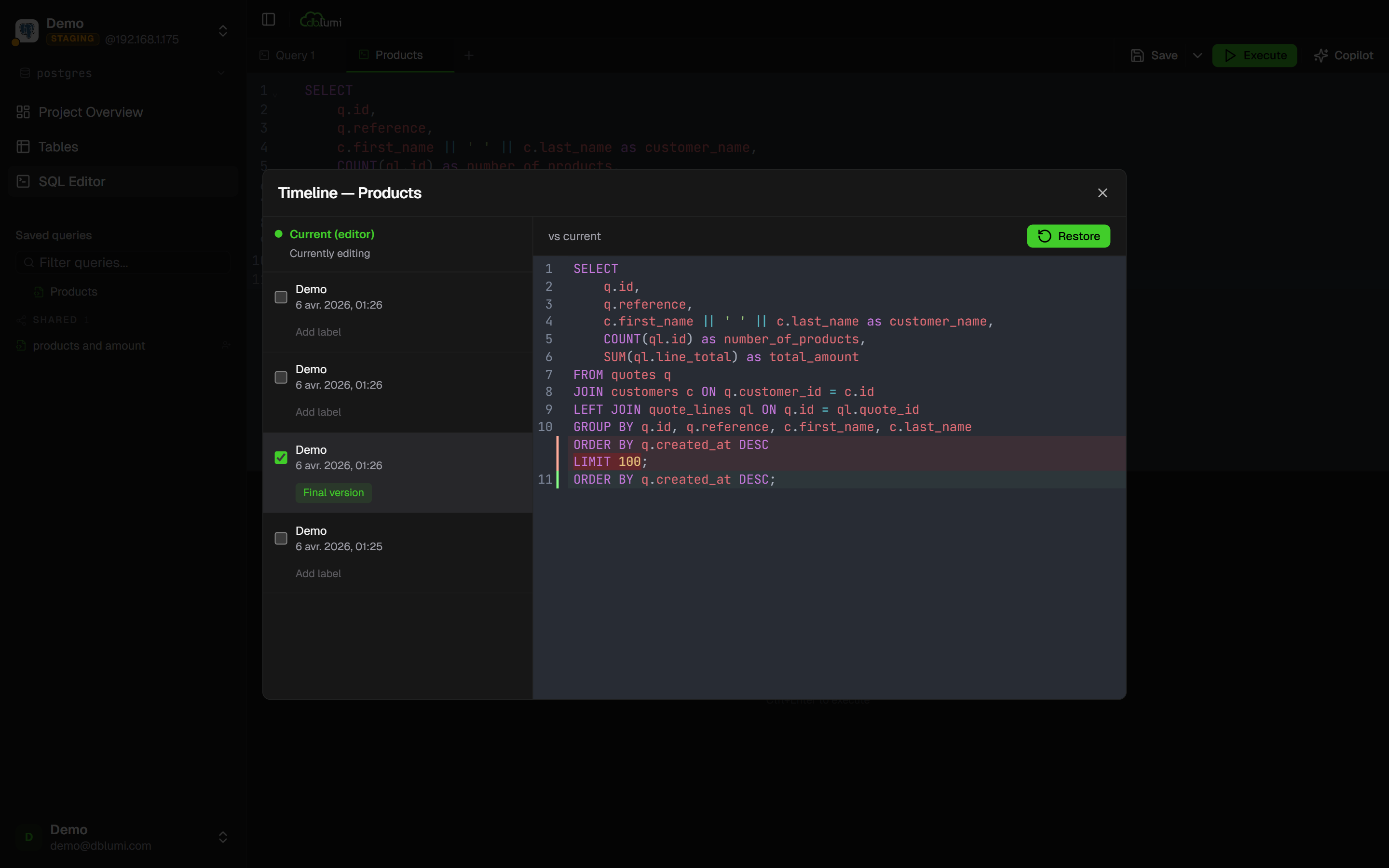Image resolution: width=1389 pixels, height=868 pixels.
Task: Select the Products editor tab
Action: 398,55
